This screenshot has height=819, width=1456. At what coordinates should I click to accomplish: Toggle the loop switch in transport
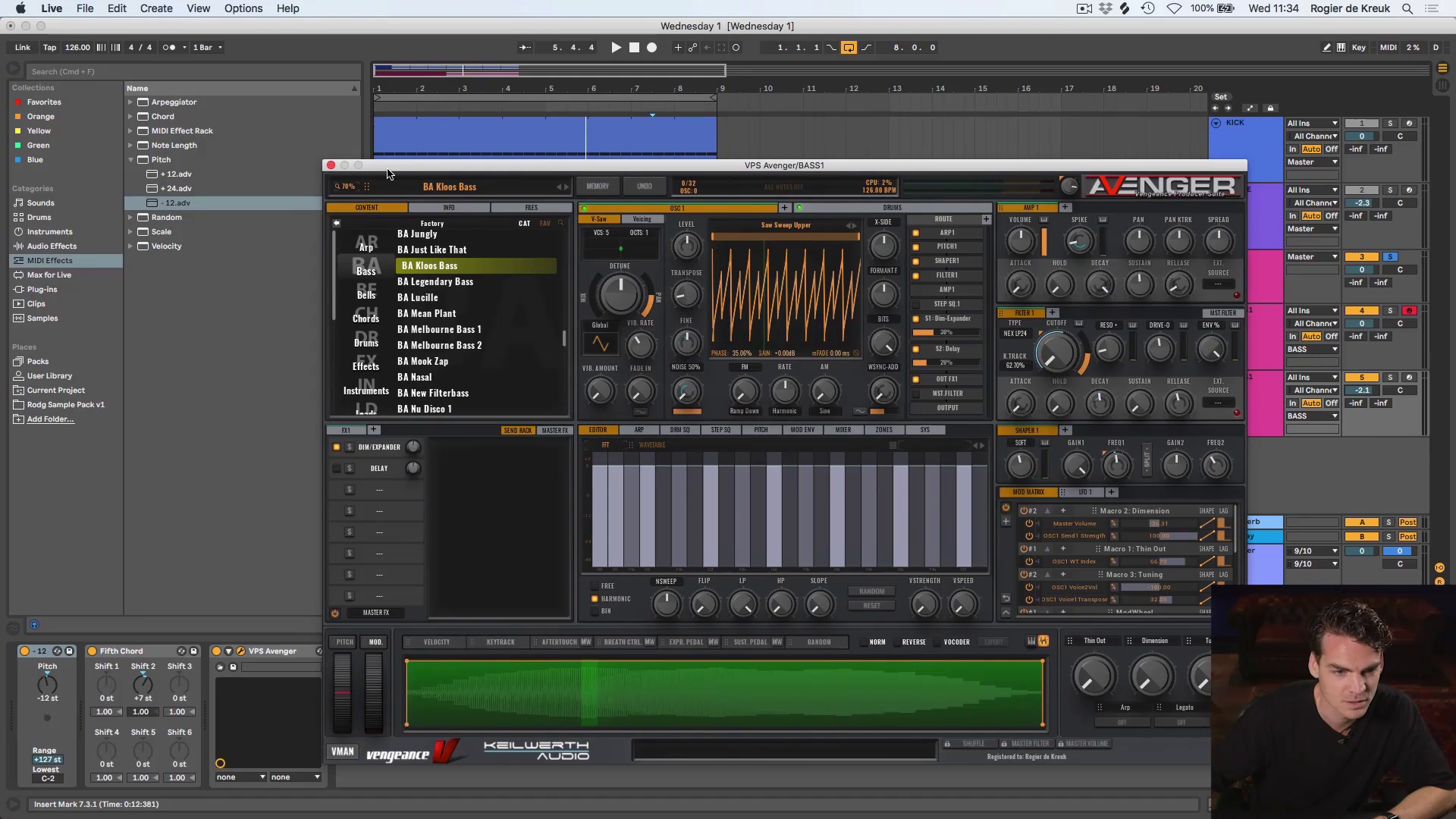coord(849,47)
